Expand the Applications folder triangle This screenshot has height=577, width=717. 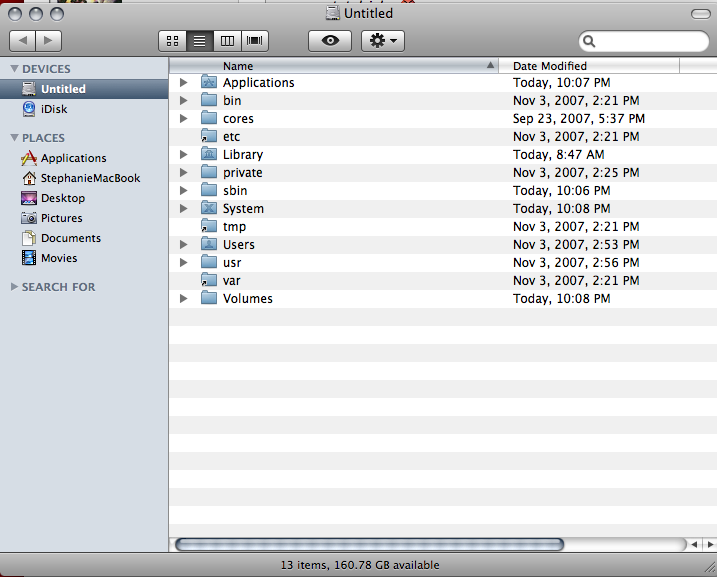click(183, 82)
